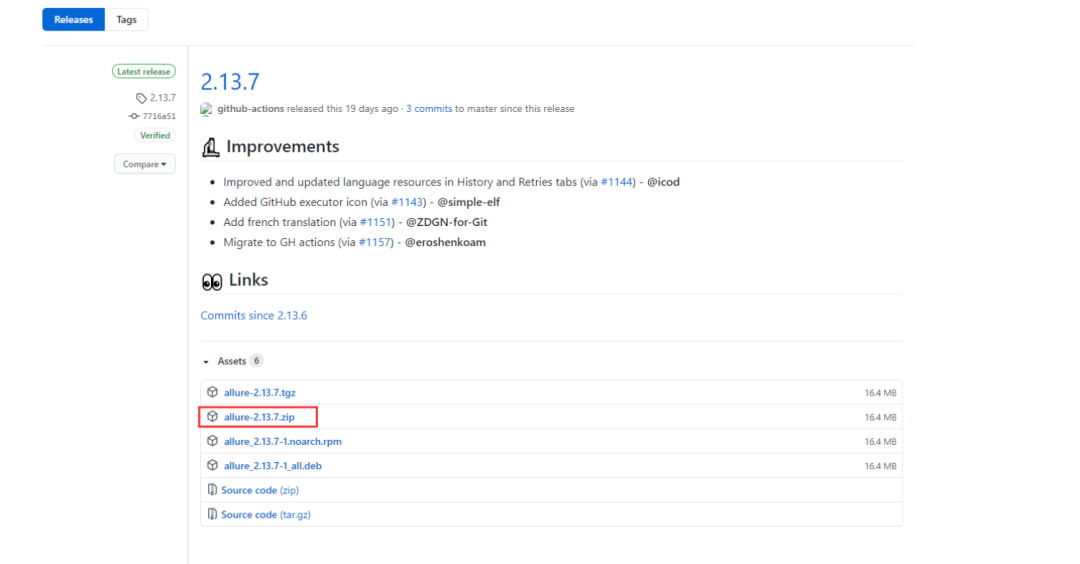1080x564 pixels.
Task: Click the commit icon beside 7716a51
Action: [x=134, y=116]
